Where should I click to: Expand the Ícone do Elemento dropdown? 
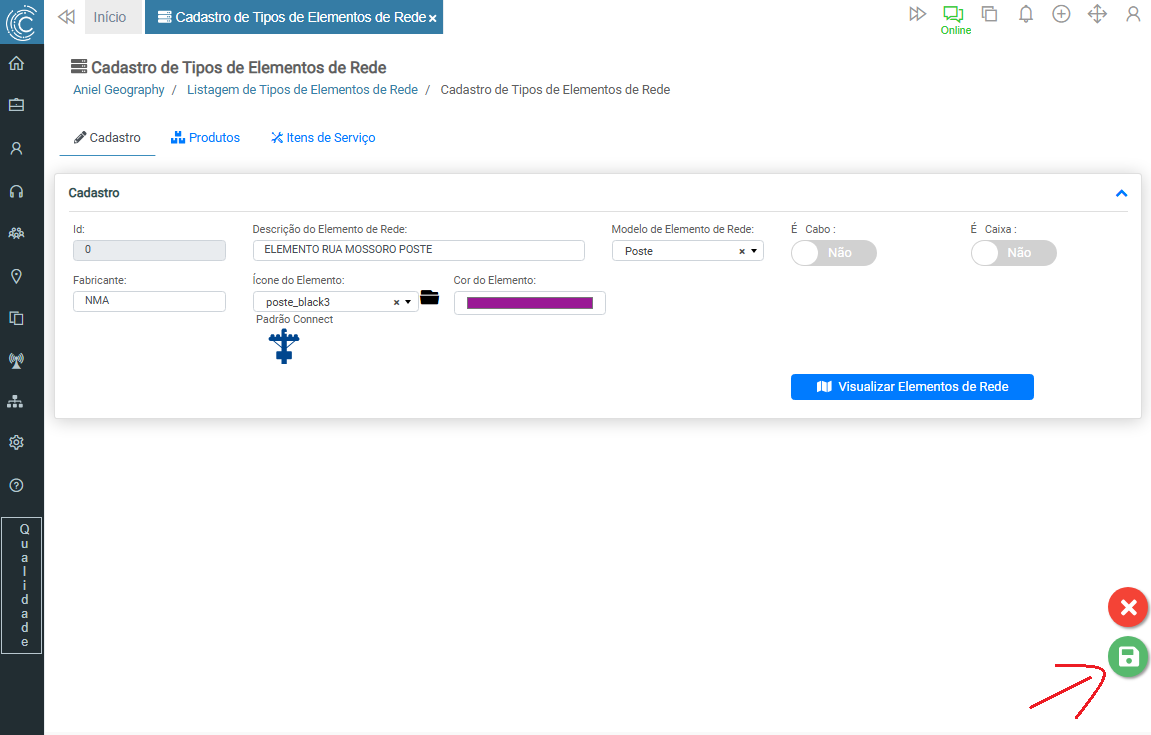(x=408, y=302)
